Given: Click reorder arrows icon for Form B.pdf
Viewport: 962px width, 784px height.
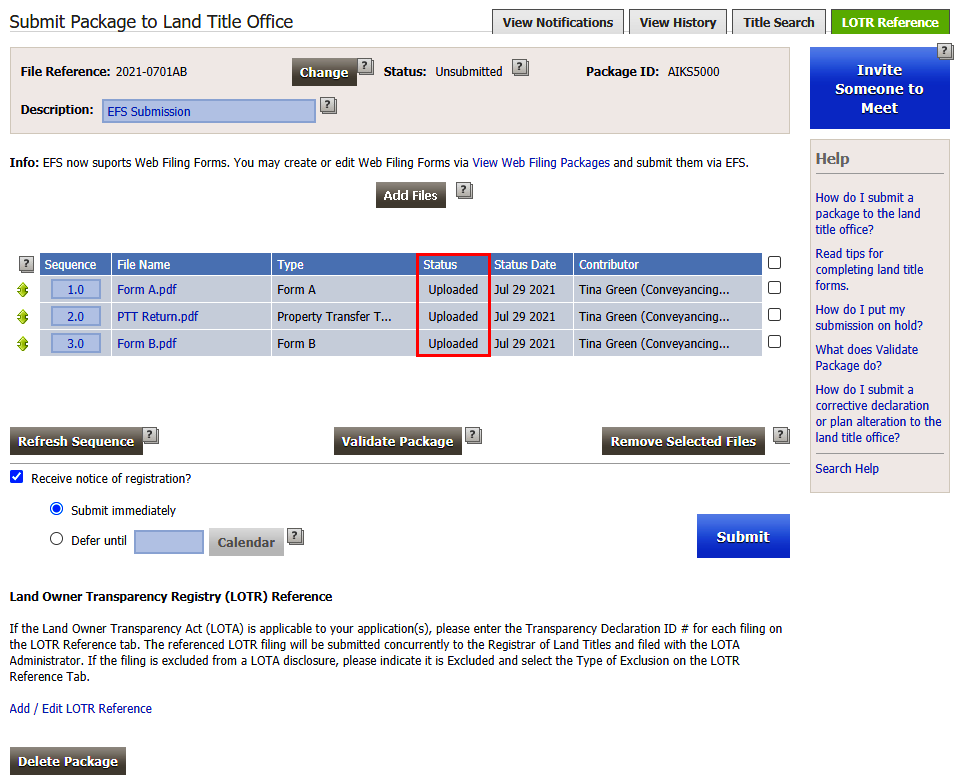Looking at the screenshot, I should coord(23,344).
